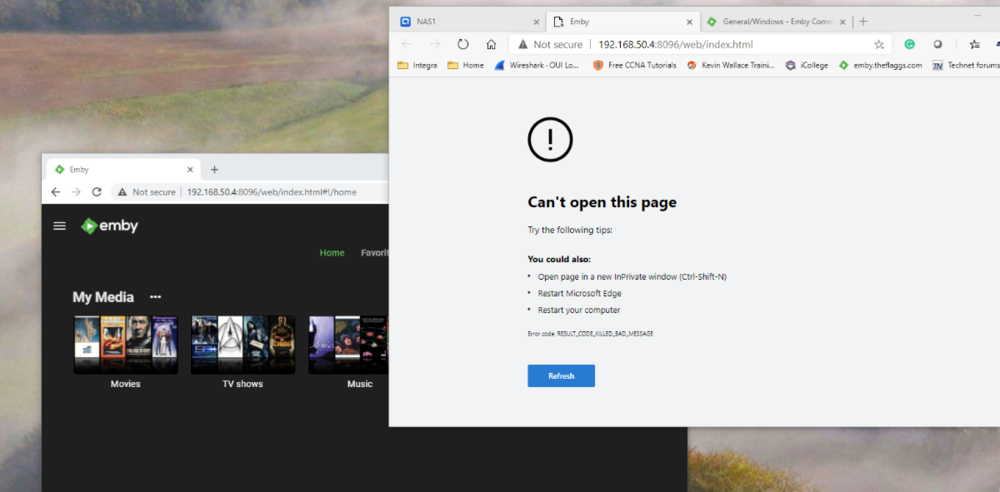Open the emby.theflaggs.com bookmark
1000x492 pixels.
(x=880, y=65)
